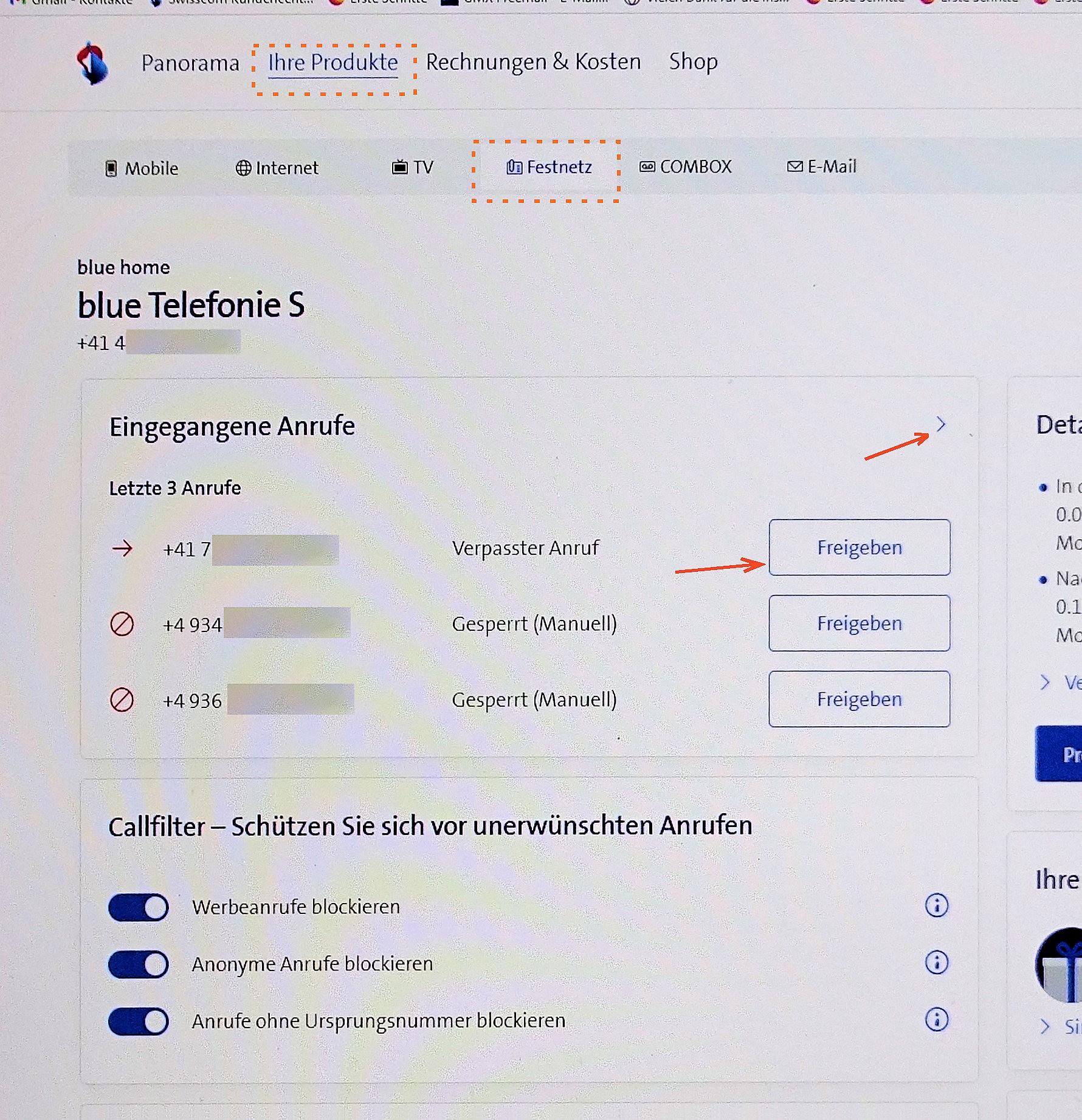1082x1120 pixels.
Task: Open info for Anrufe ohne Ursprungsnummer blockieren
Action: pyautogui.click(x=936, y=1020)
